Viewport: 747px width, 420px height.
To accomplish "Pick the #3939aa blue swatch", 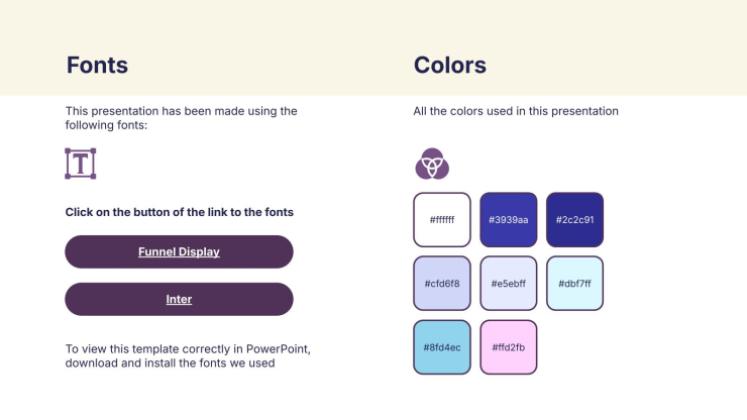I will [508, 220].
